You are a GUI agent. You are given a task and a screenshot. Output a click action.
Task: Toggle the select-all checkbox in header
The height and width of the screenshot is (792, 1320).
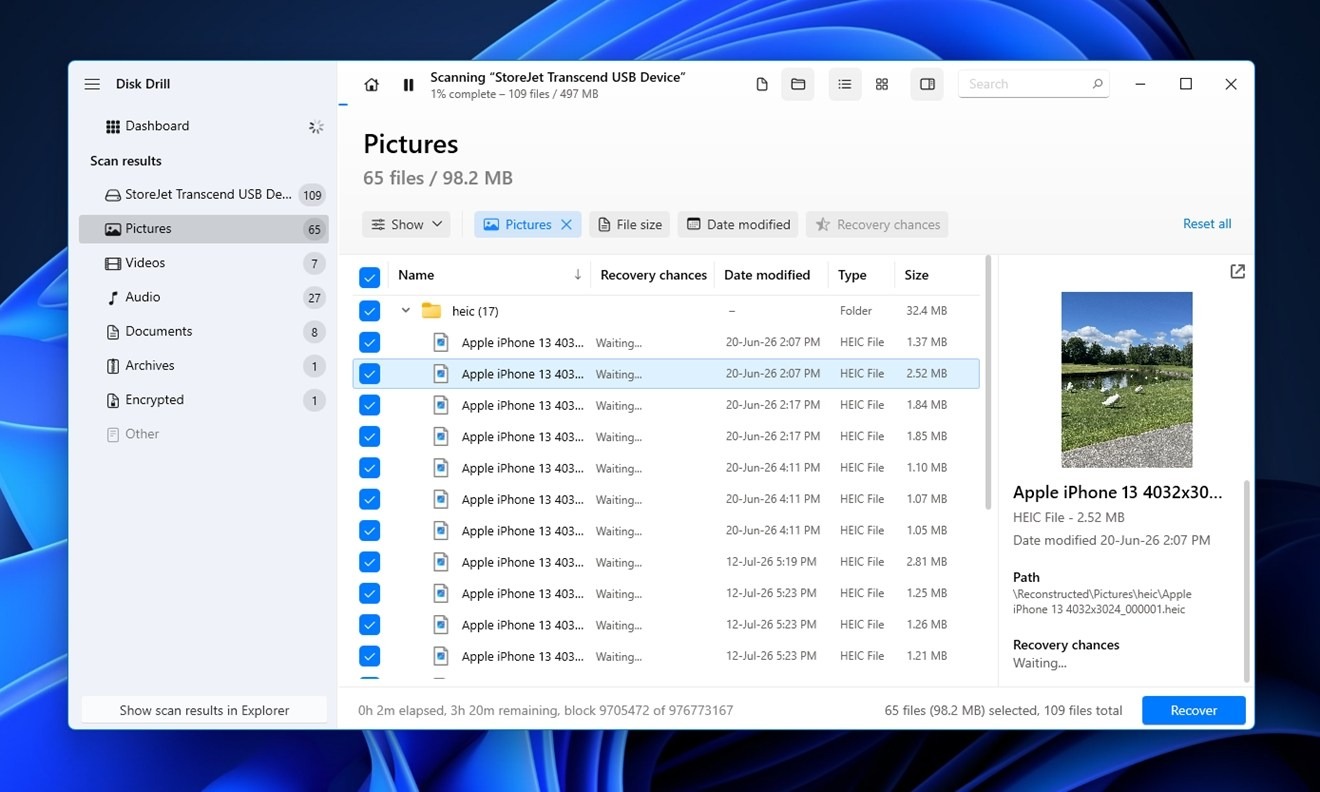[369, 277]
